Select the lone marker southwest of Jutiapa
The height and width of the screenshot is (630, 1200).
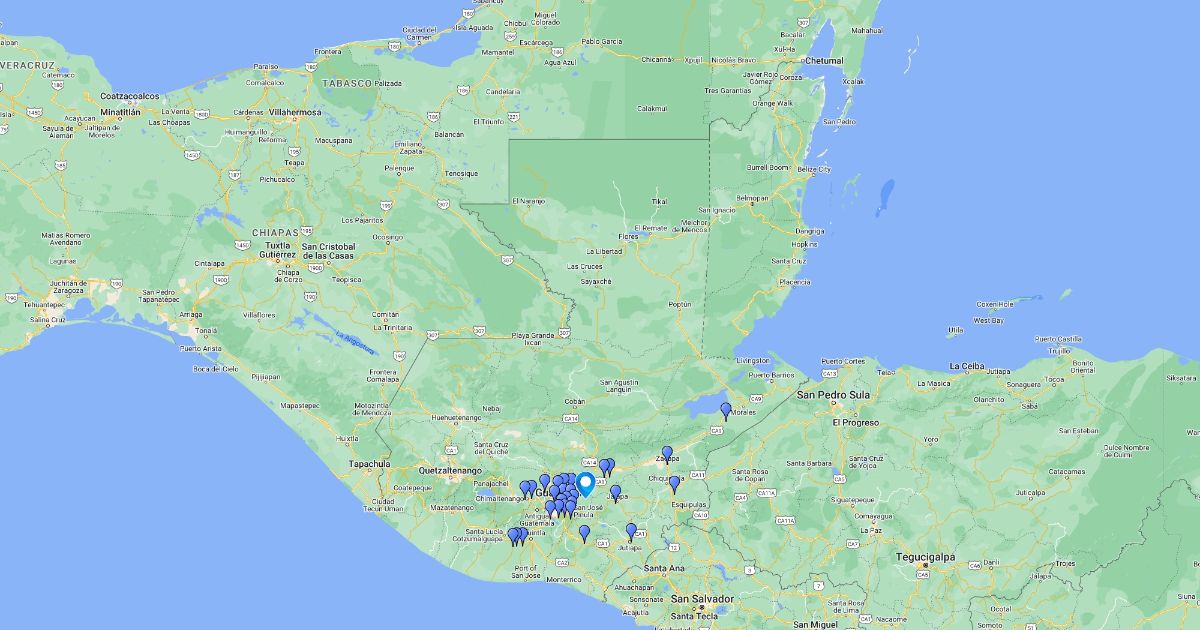584,533
